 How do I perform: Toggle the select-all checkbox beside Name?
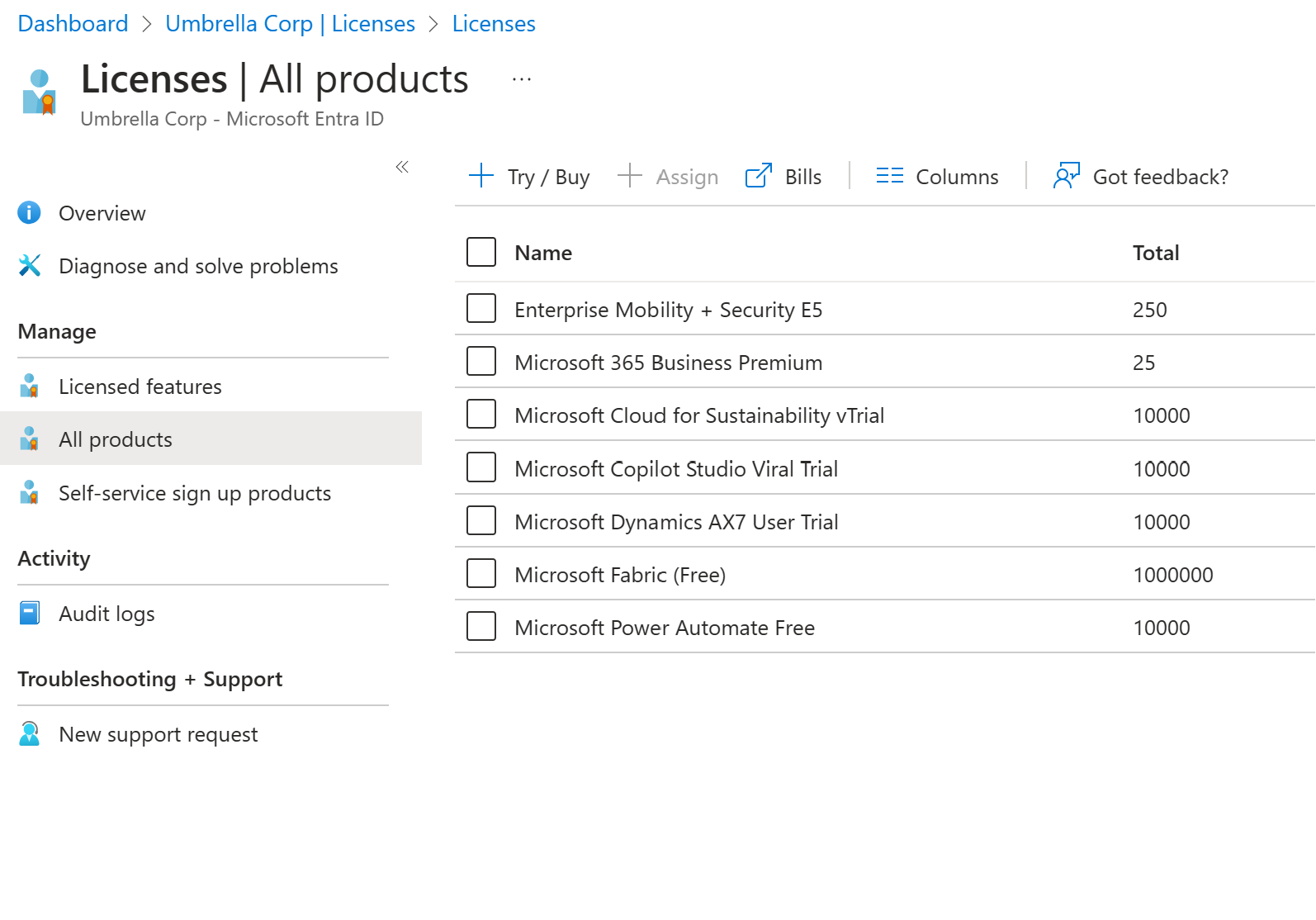tap(481, 253)
